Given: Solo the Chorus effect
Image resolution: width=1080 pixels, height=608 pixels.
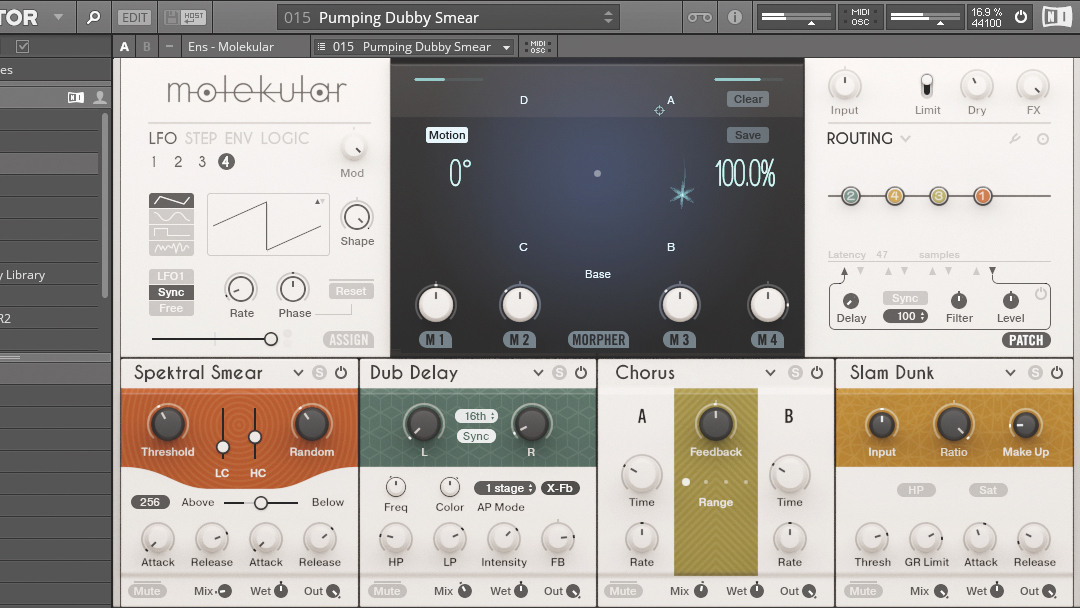Looking at the screenshot, I should point(796,373).
